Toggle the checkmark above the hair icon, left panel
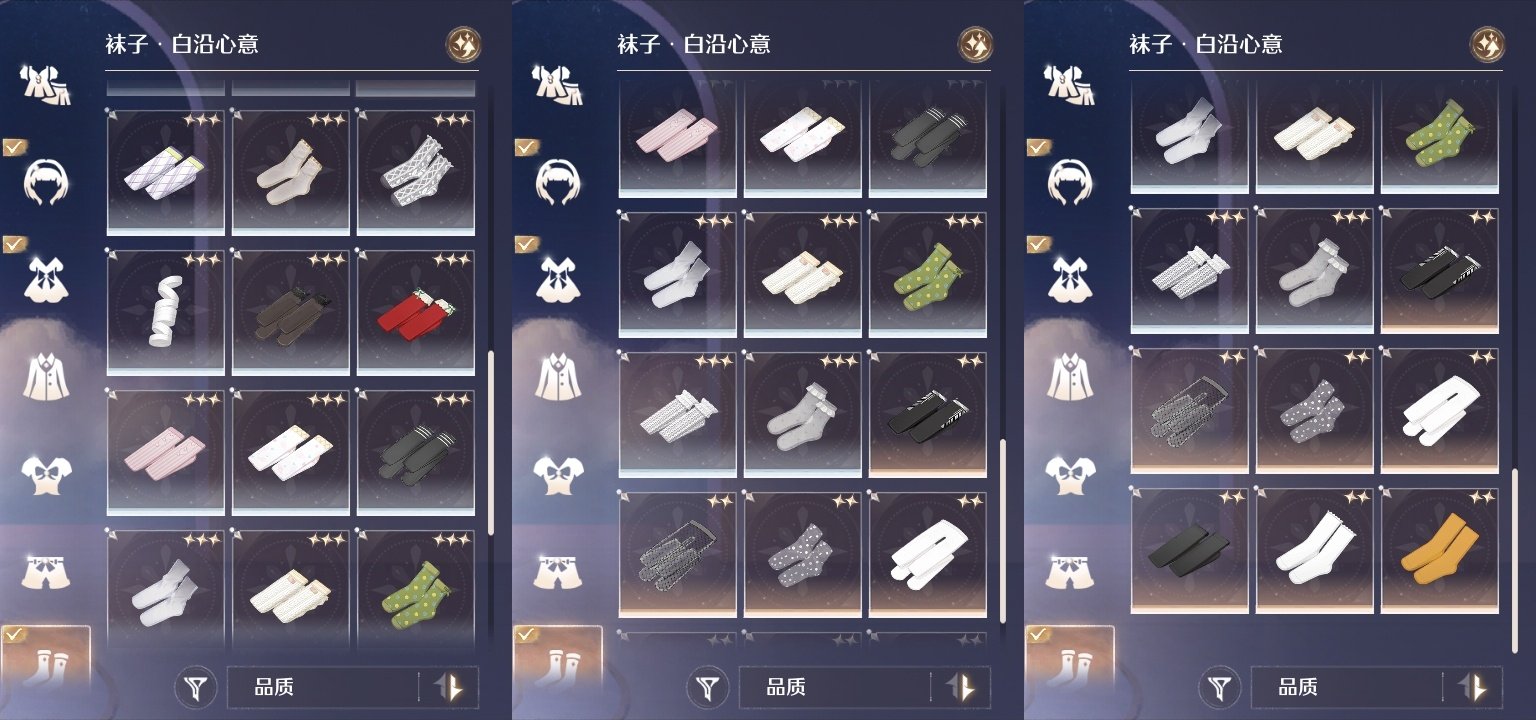Image resolution: width=1536 pixels, height=720 pixels. coord(14,147)
